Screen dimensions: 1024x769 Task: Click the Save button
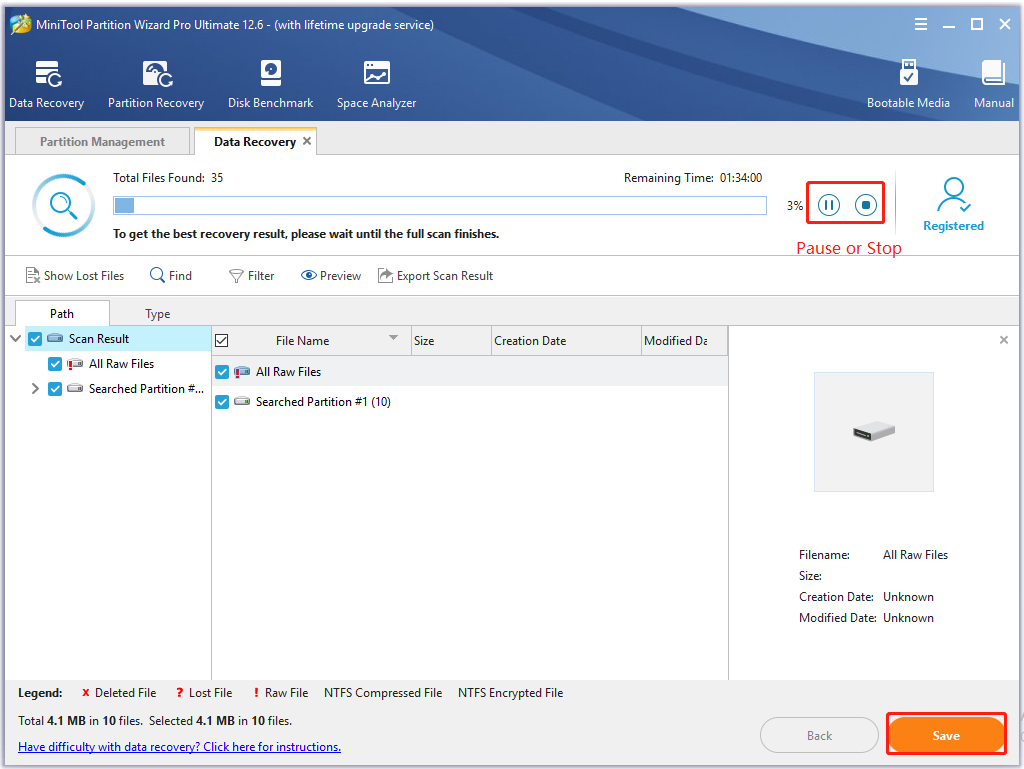945,735
